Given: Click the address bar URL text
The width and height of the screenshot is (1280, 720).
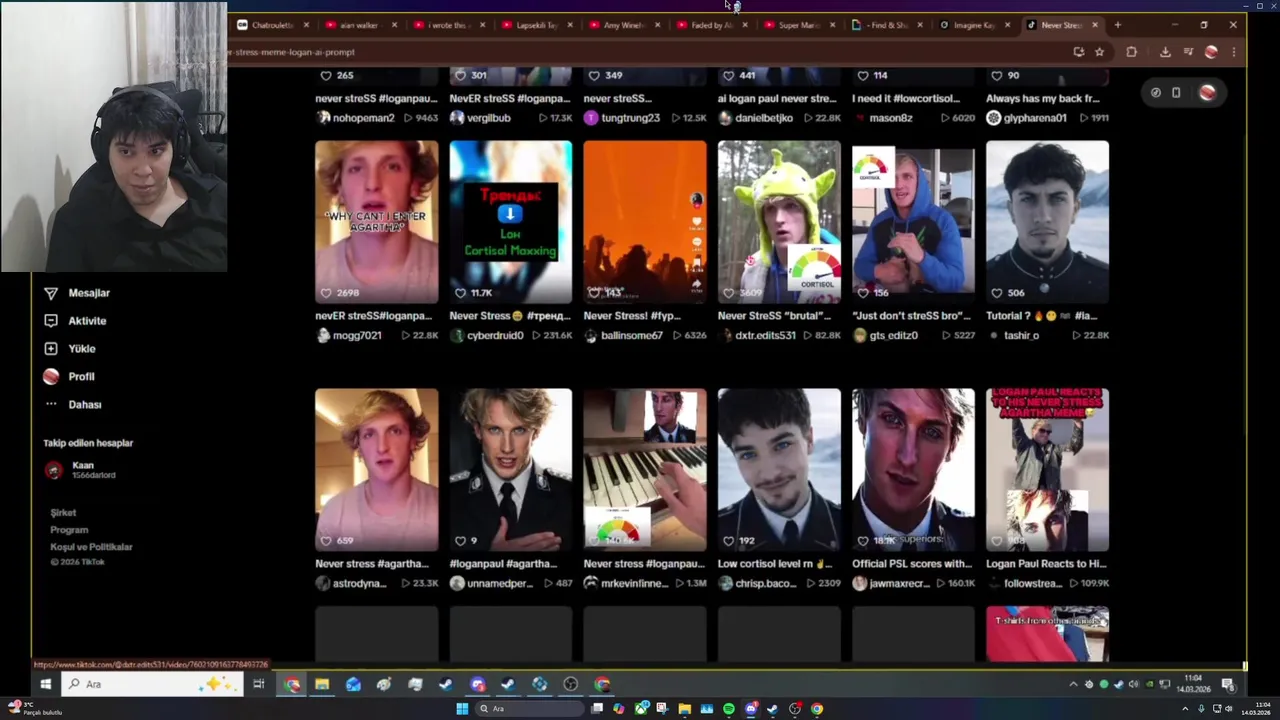Looking at the screenshot, I should (291, 52).
